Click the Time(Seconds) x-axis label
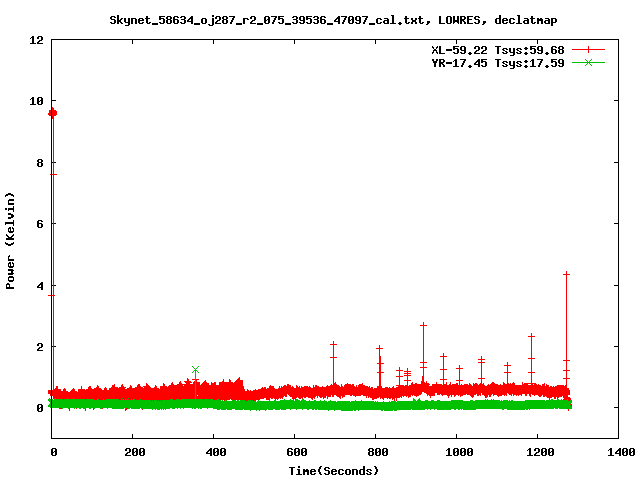 (x=334, y=471)
